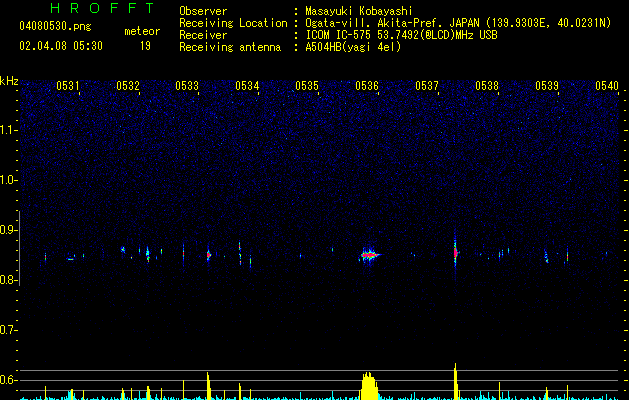Image resolution: width=629 pixels, height=400 pixels.
Task: Click the Receiving antenna field label
Action: coord(230,47)
